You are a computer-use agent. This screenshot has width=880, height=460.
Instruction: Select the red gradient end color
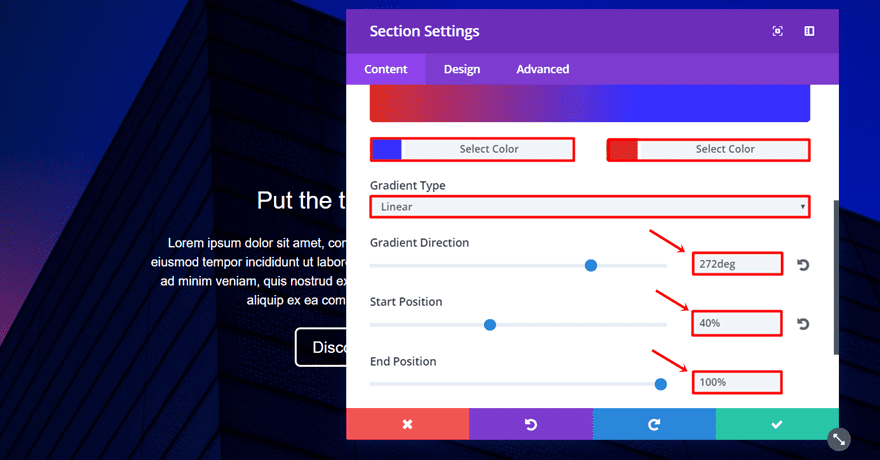(x=708, y=150)
